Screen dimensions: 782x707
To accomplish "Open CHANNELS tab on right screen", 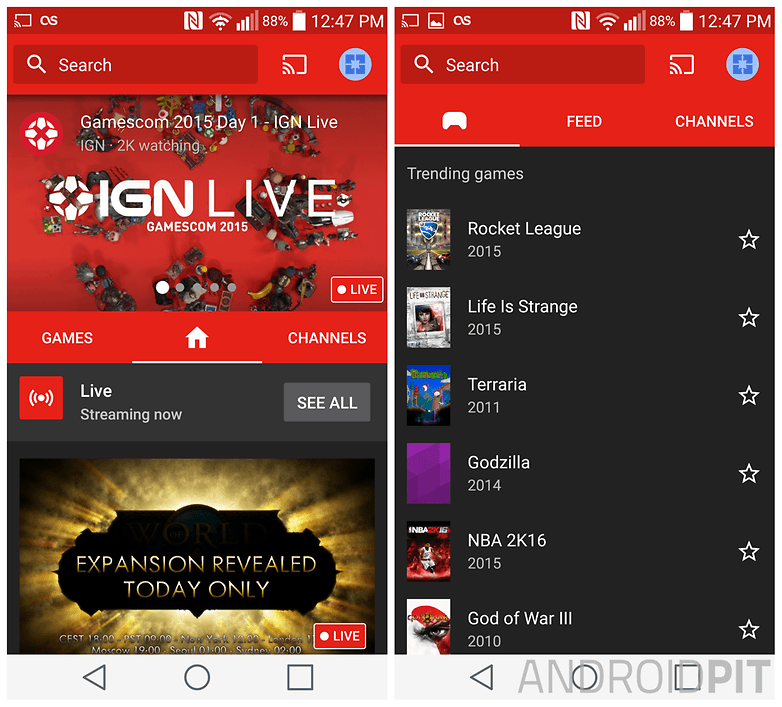I will [x=714, y=121].
